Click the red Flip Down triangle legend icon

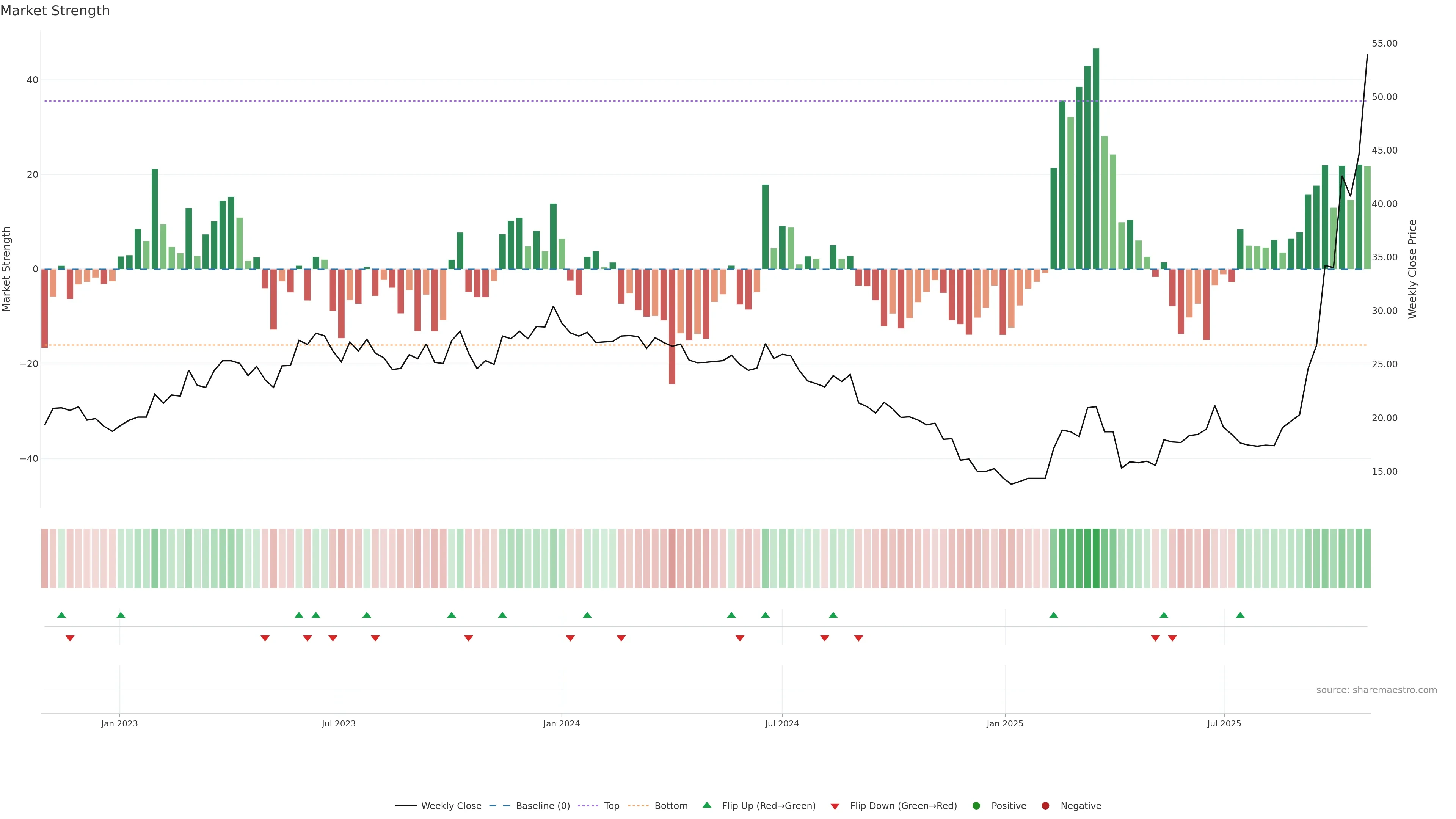tap(835, 806)
